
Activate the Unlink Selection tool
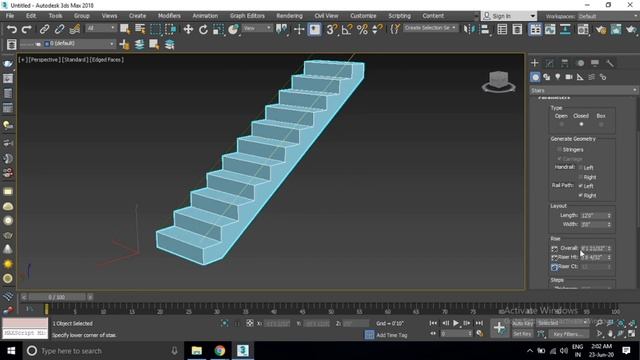[x=59, y=29]
